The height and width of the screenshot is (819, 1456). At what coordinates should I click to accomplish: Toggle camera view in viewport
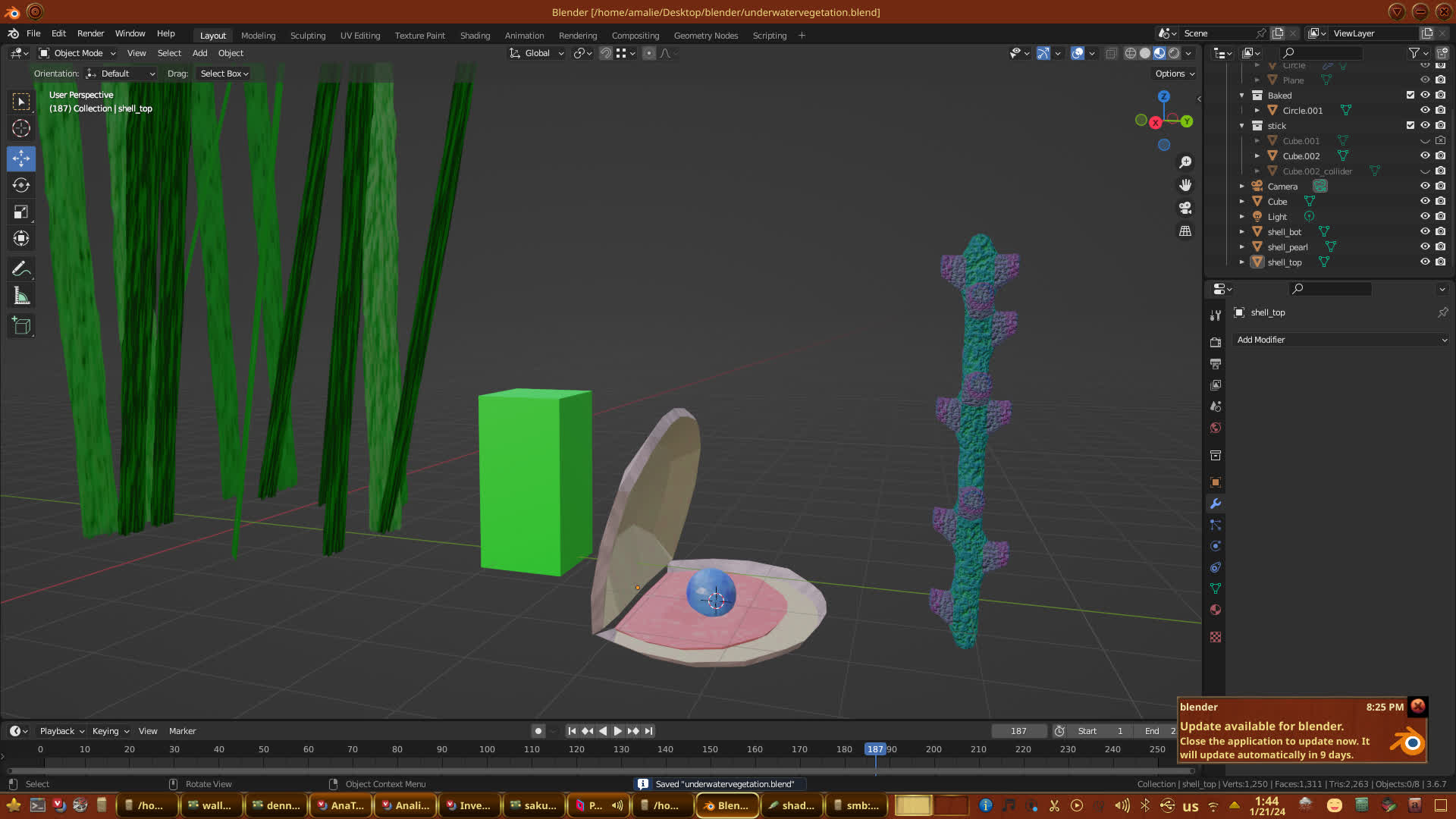click(x=1185, y=208)
